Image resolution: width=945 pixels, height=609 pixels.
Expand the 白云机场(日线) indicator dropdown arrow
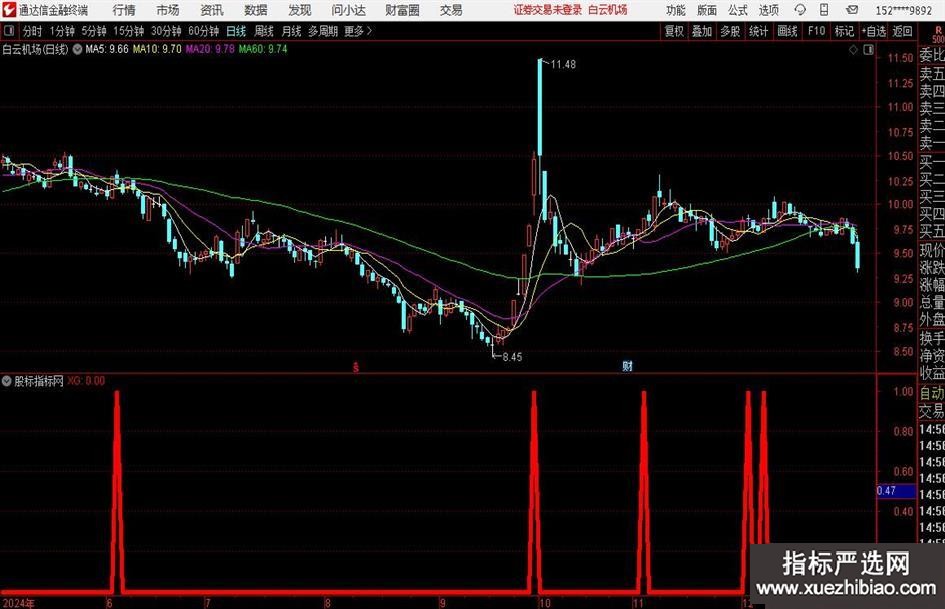tap(78, 49)
